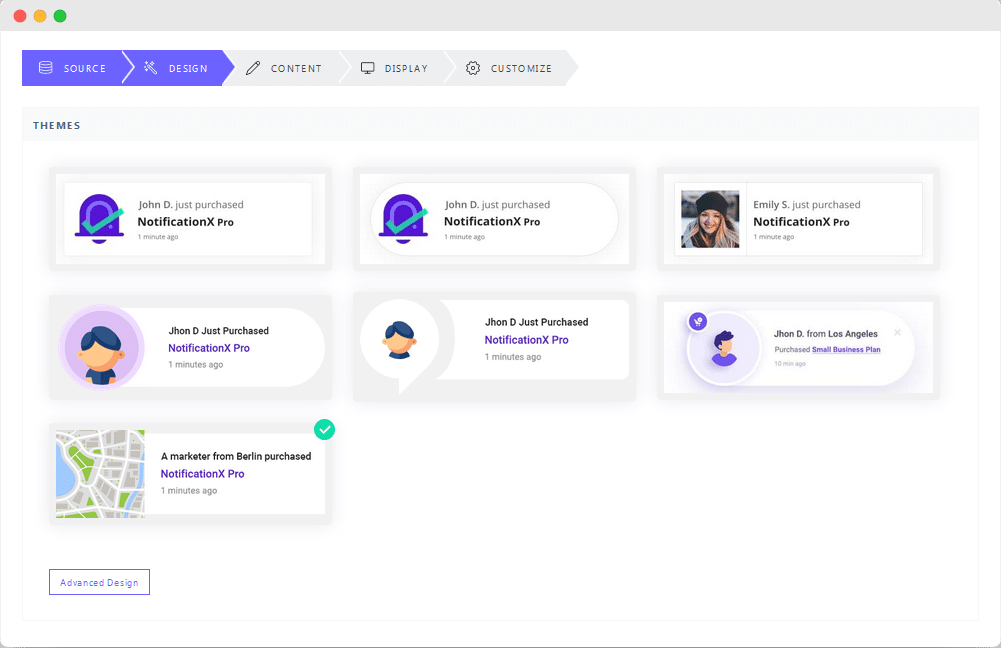This screenshot has height=648, width=1001.
Task: Click the green checkmark on map theme
Action: point(324,429)
